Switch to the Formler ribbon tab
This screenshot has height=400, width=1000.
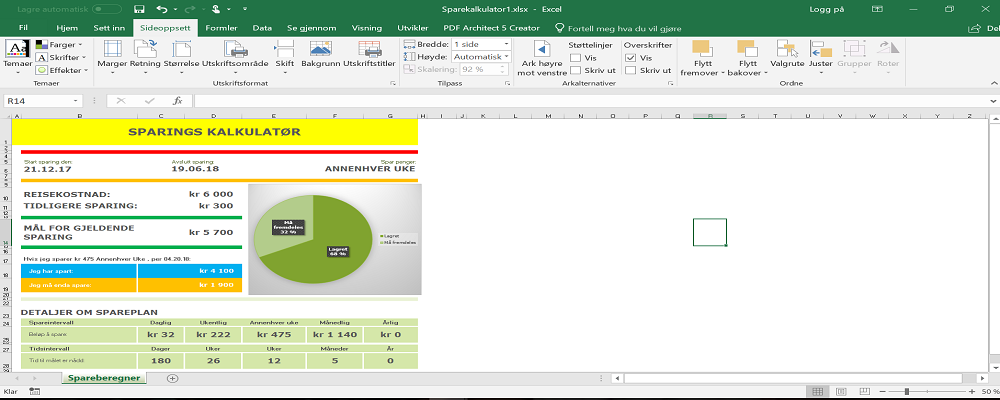point(221,29)
